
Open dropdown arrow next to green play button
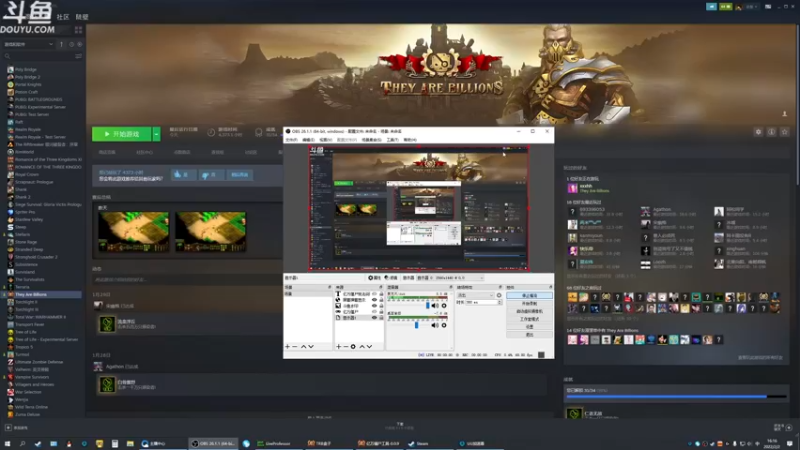(x=157, y=134)
